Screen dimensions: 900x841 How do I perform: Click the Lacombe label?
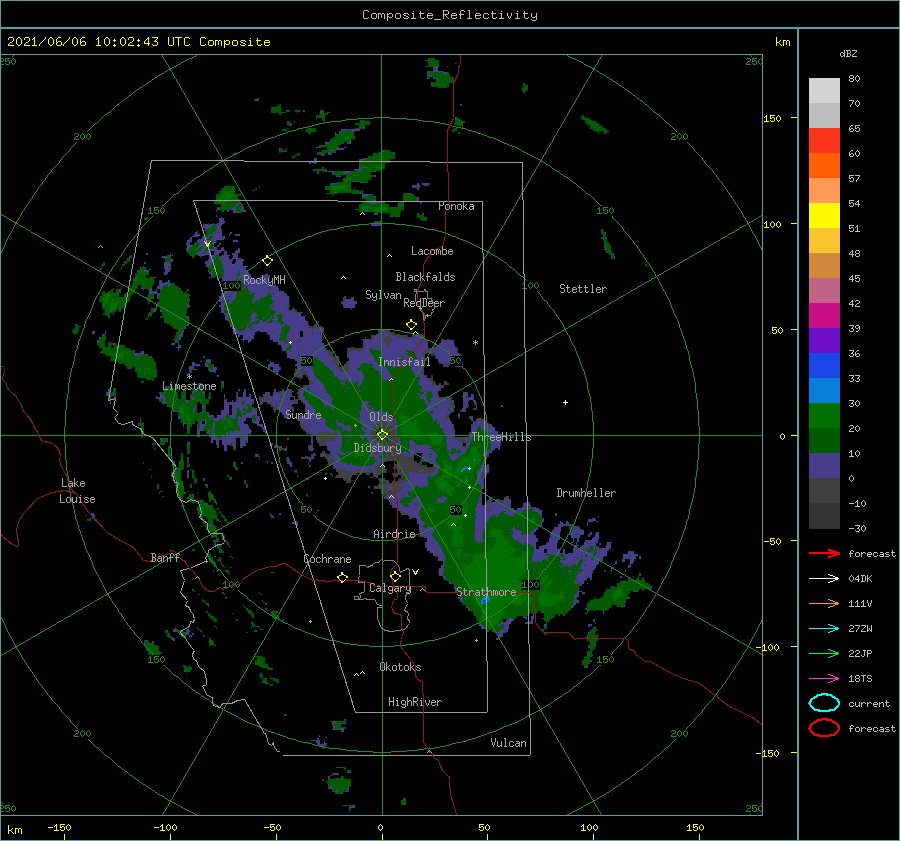tap(432, 251)
